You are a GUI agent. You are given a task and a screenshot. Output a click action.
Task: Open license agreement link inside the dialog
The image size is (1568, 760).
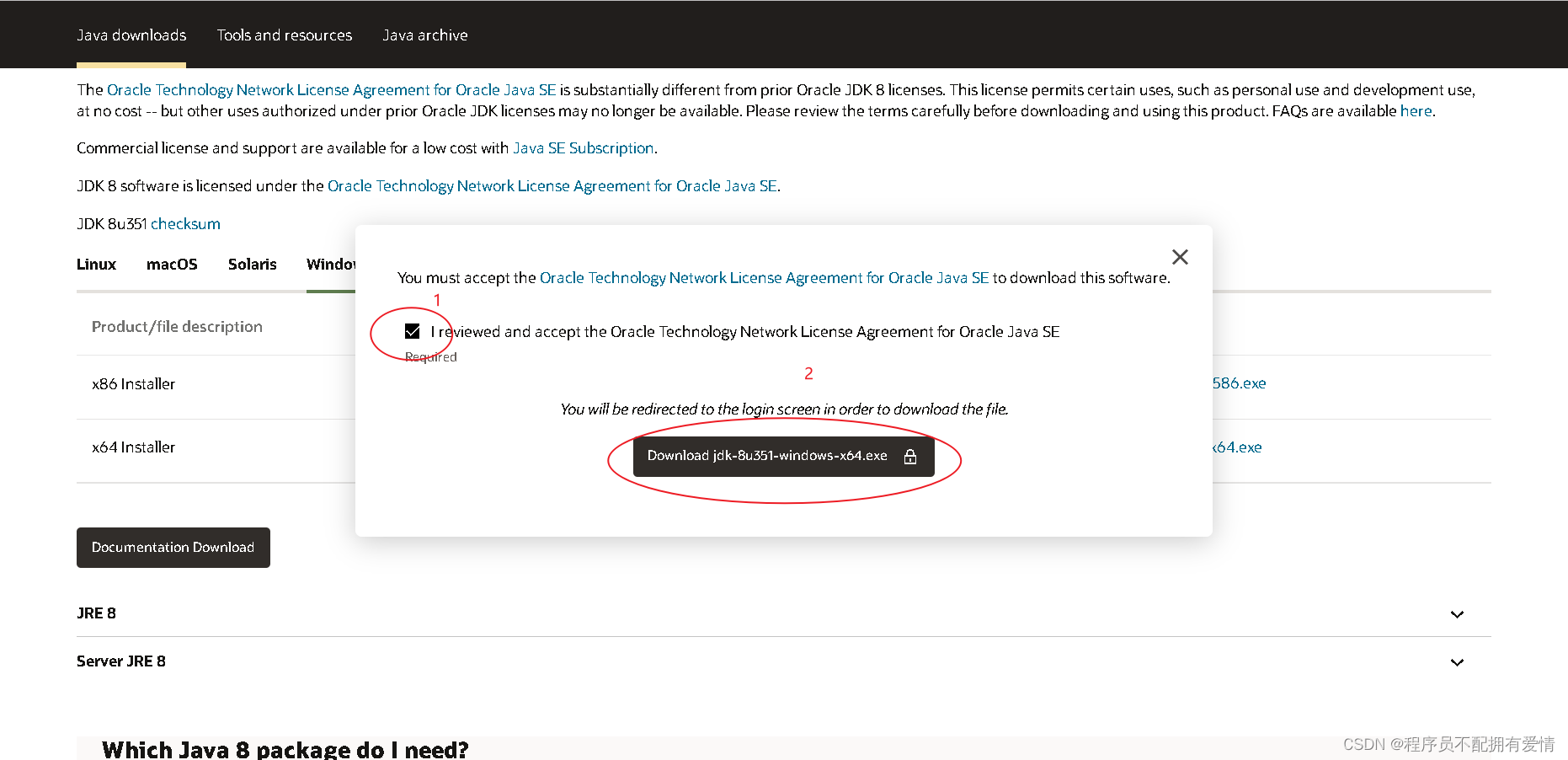coord(764,278)
